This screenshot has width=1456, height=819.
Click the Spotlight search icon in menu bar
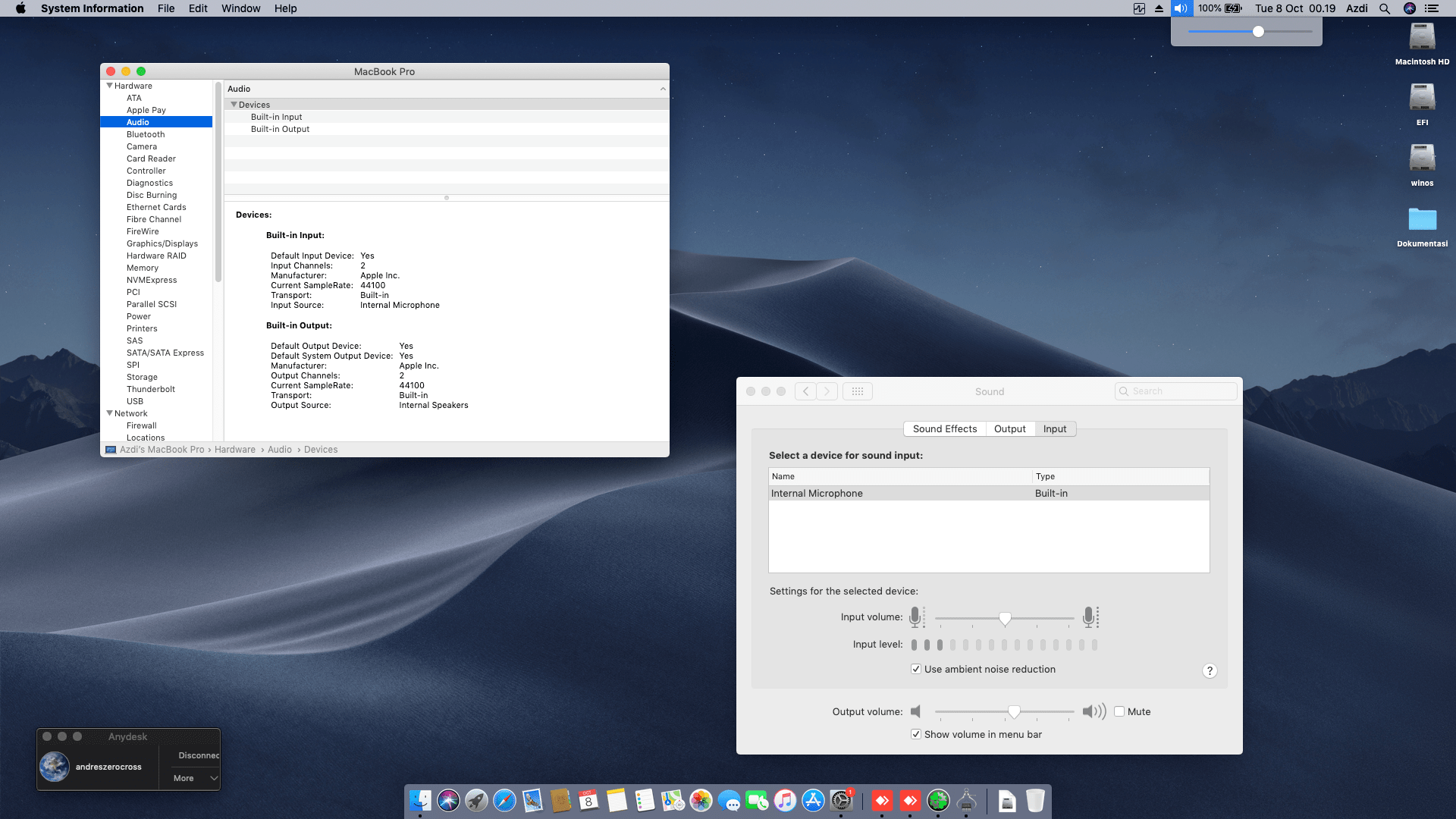click(1385, 8)
